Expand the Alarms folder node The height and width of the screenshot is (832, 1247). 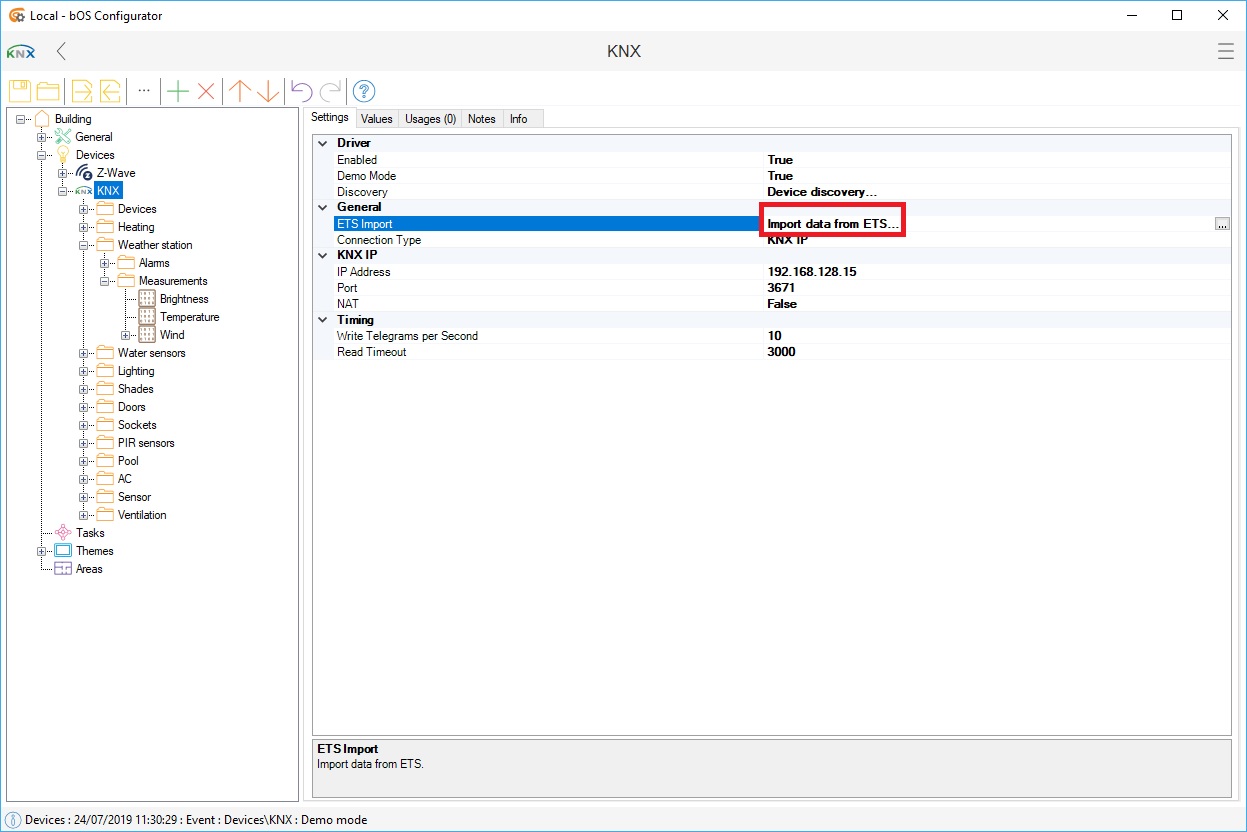[105, 263]
